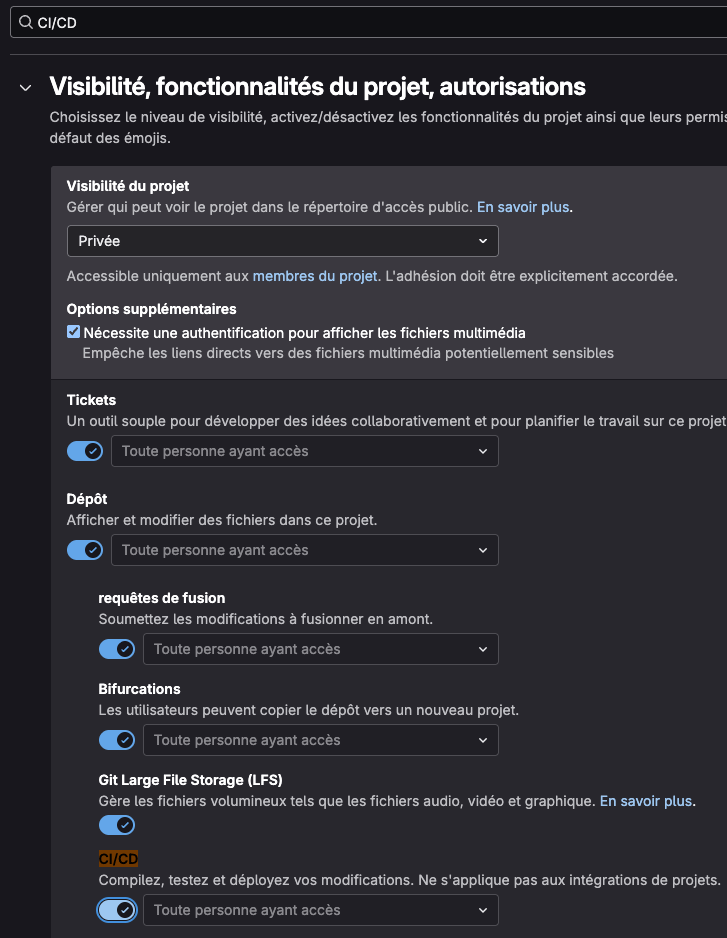Collapse the Visibilité, fonctionnalités du projet section

[x=24, y=87]
